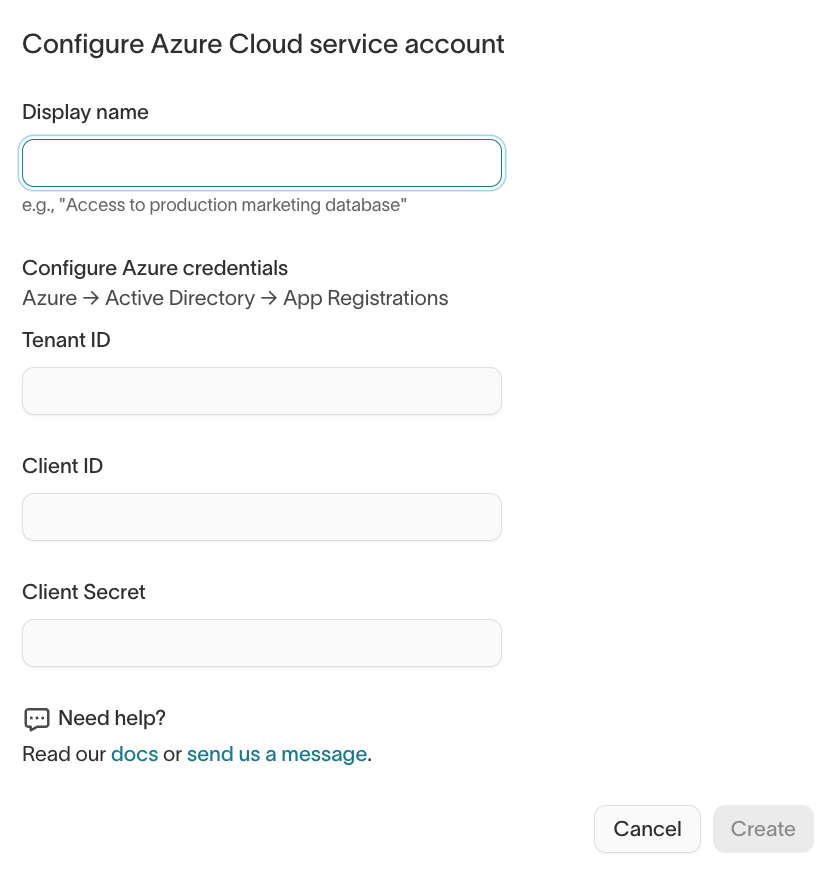Click the 'Configure Azure credentials' subheading
Image resolution: width=840 pixels, height=882 pixels.
(155, 268)
